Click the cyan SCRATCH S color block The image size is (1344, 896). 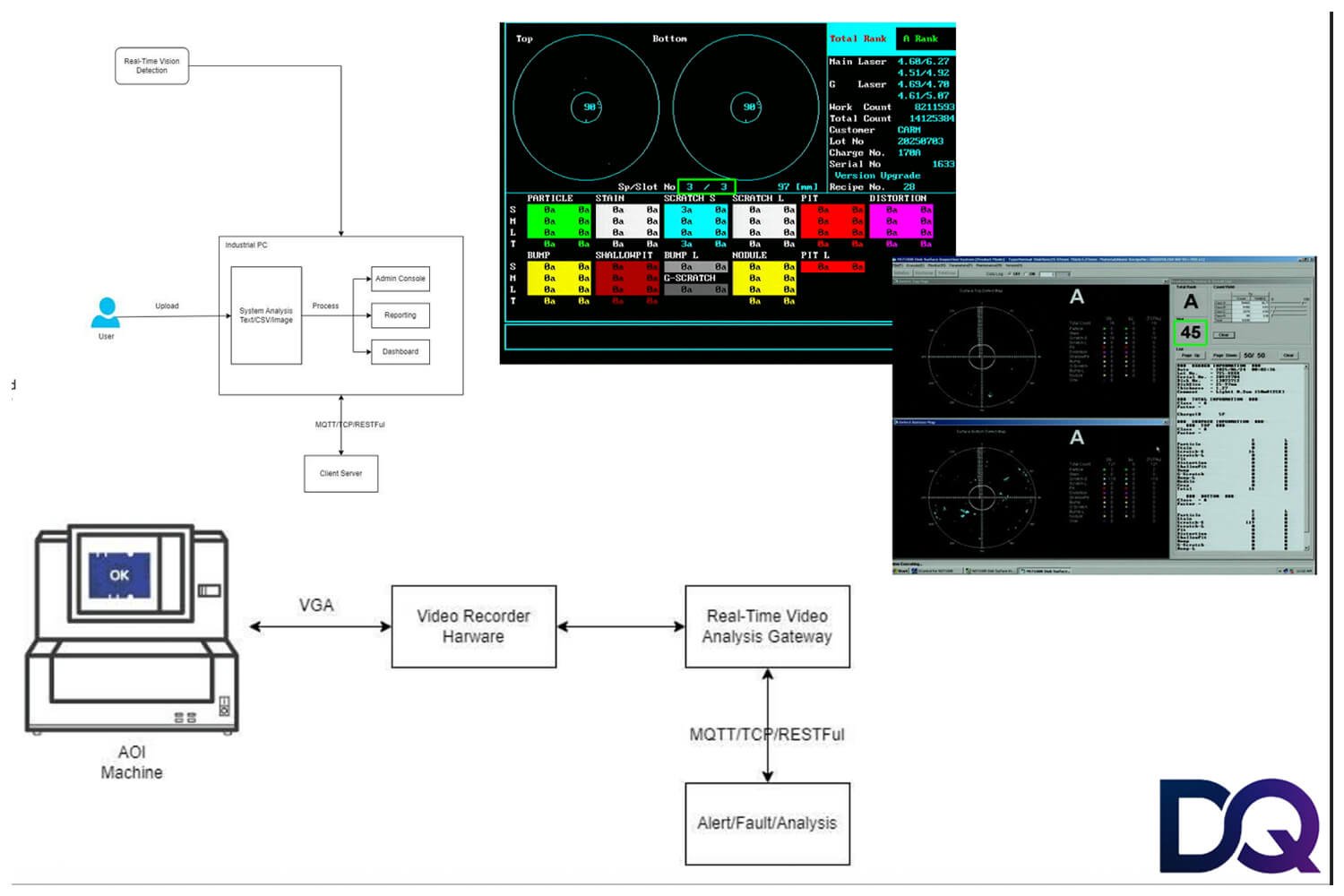pyautogui.click(x=695, y=221)
